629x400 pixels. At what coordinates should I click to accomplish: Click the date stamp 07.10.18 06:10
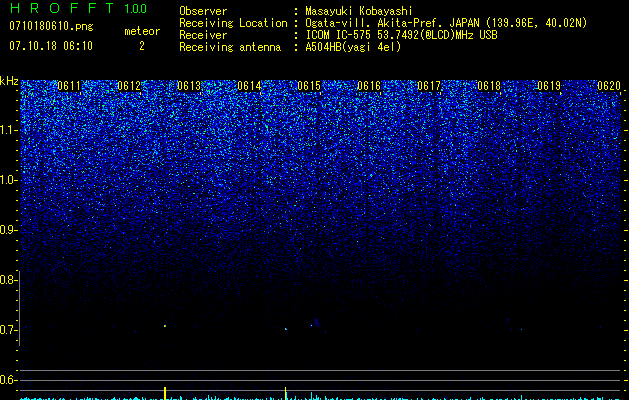click(x=51, y=46)
